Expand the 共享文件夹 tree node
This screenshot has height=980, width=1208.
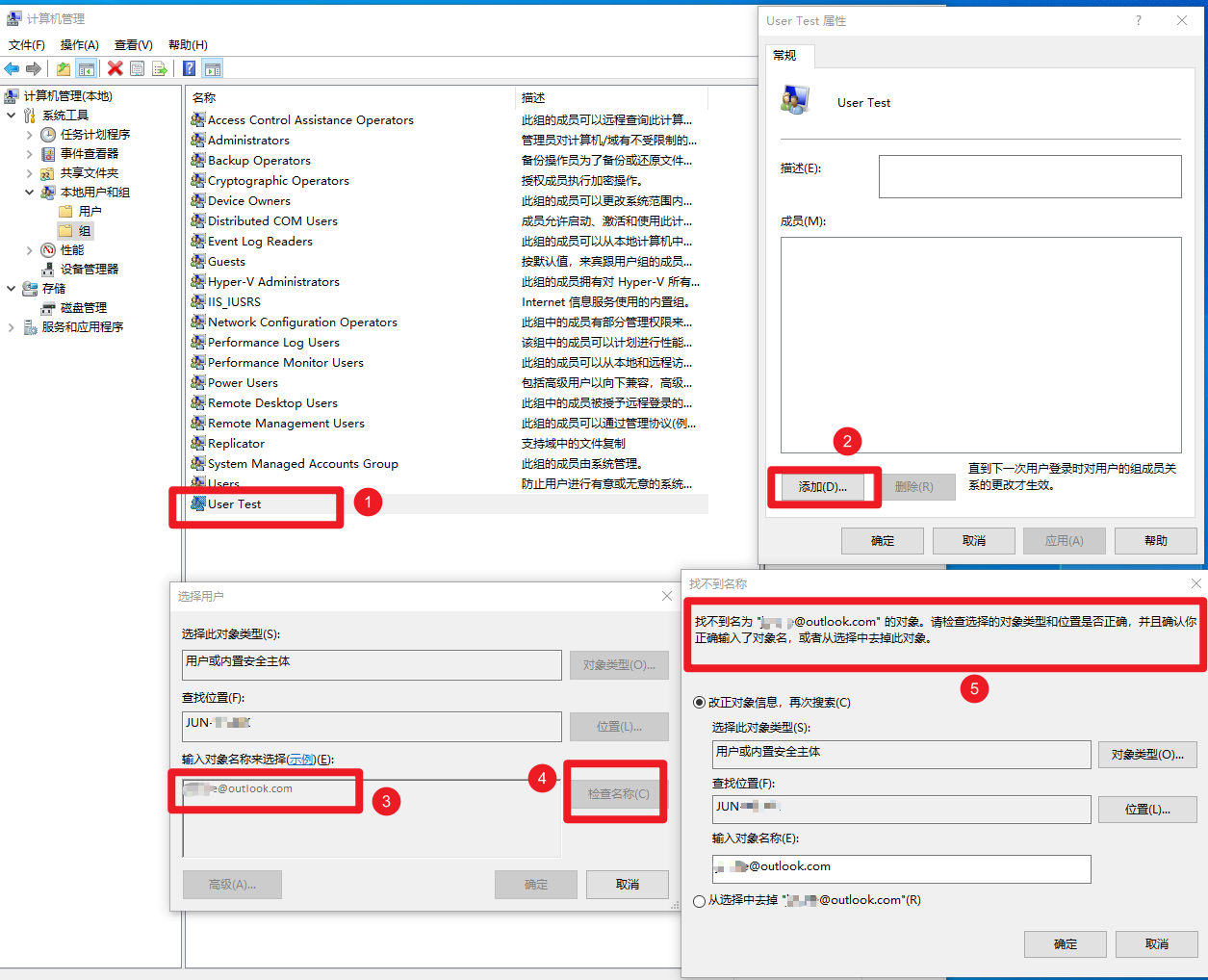(30, 173)
